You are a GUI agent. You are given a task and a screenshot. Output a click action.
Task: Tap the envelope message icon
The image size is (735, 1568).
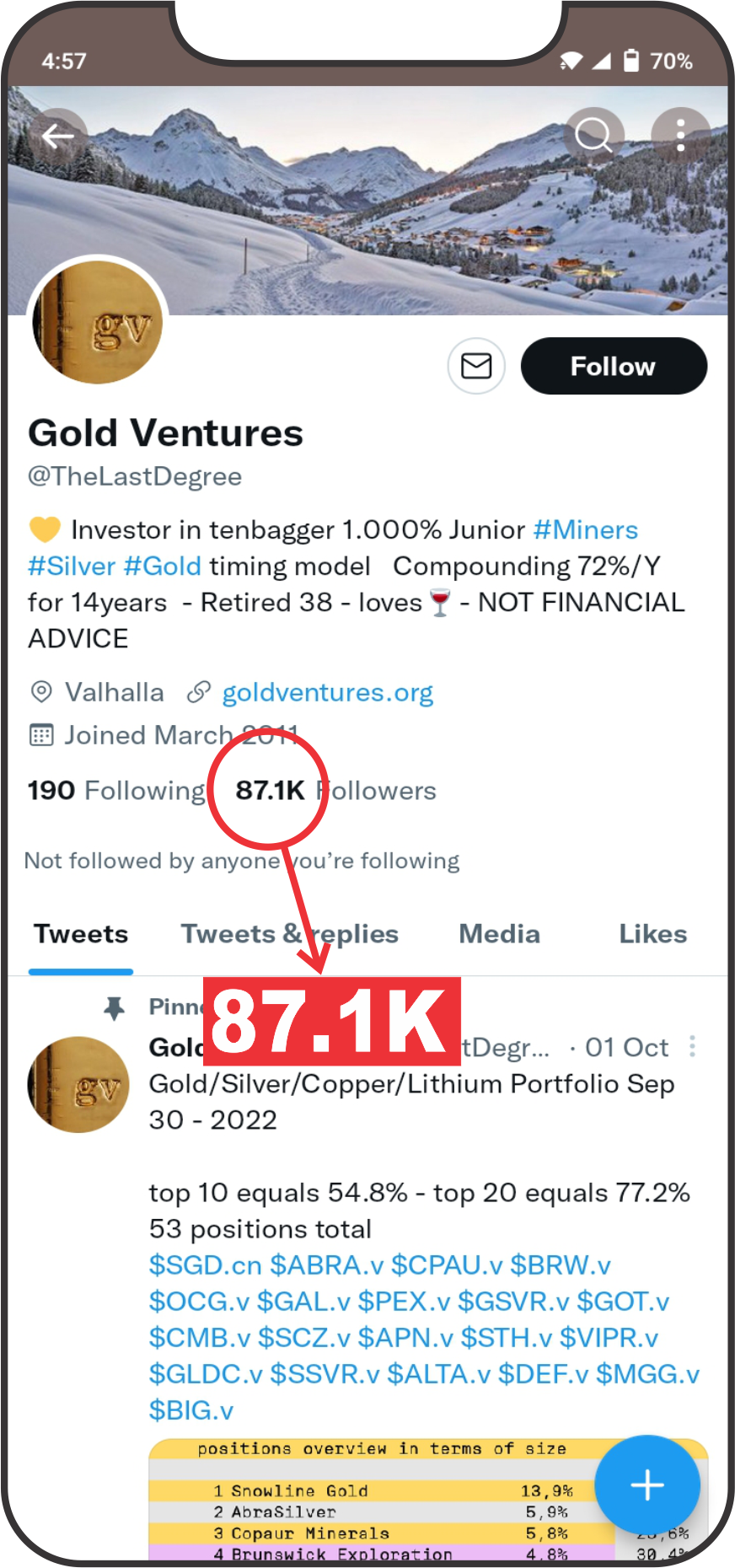[476, 366]
